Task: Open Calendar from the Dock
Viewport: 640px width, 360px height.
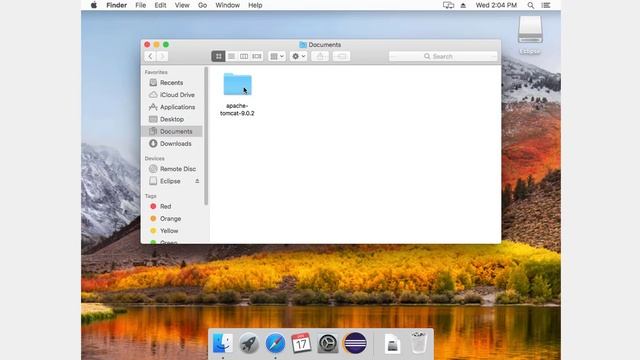Action: point(301,343)
